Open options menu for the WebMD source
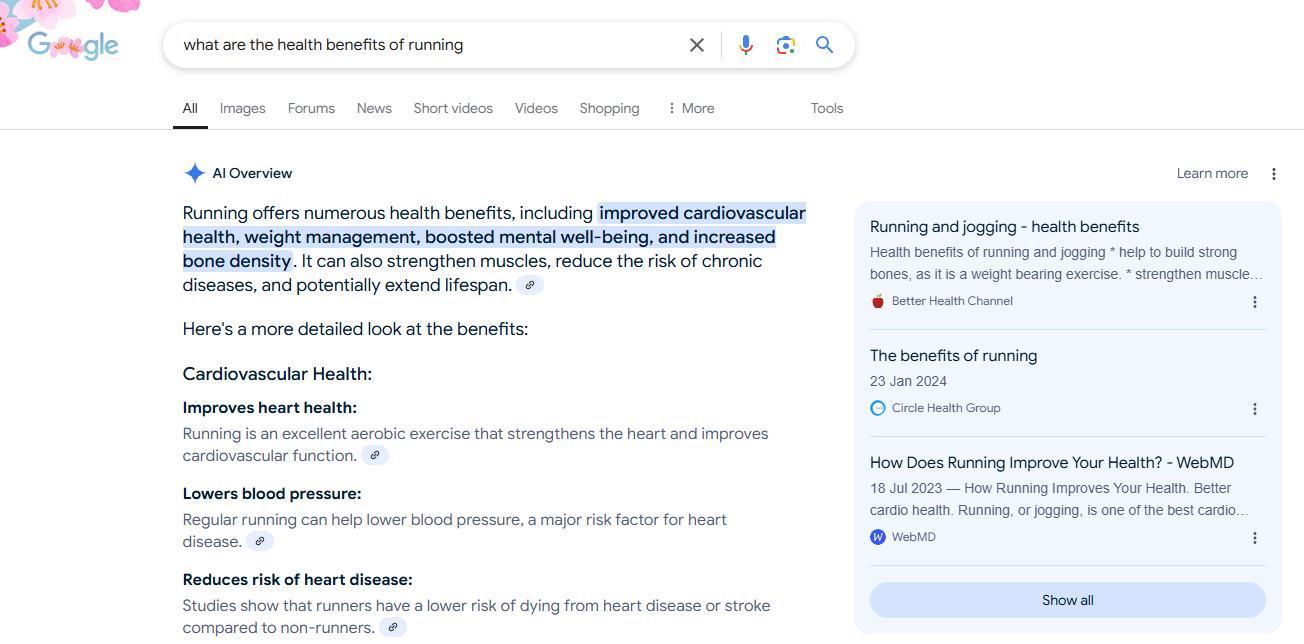1304x644 pixels. coord(1255,538)
